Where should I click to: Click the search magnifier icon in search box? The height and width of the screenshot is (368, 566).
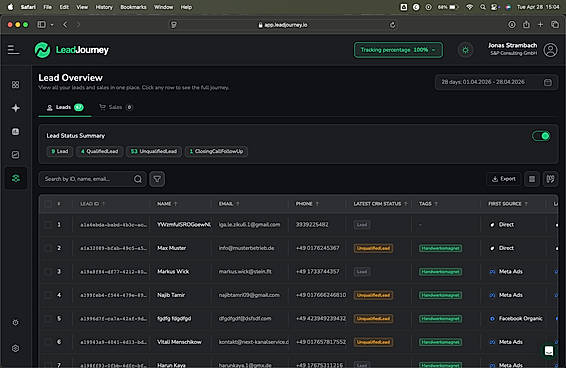pos(138,179)
